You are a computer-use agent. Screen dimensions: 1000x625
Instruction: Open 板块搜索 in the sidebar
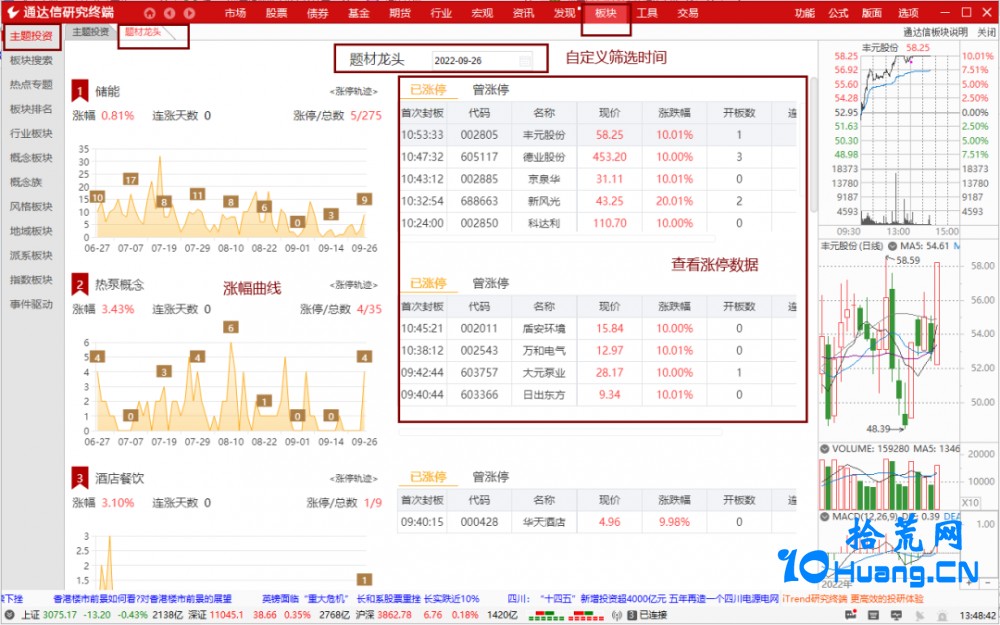pyautogui.click(x=31, y=61)
